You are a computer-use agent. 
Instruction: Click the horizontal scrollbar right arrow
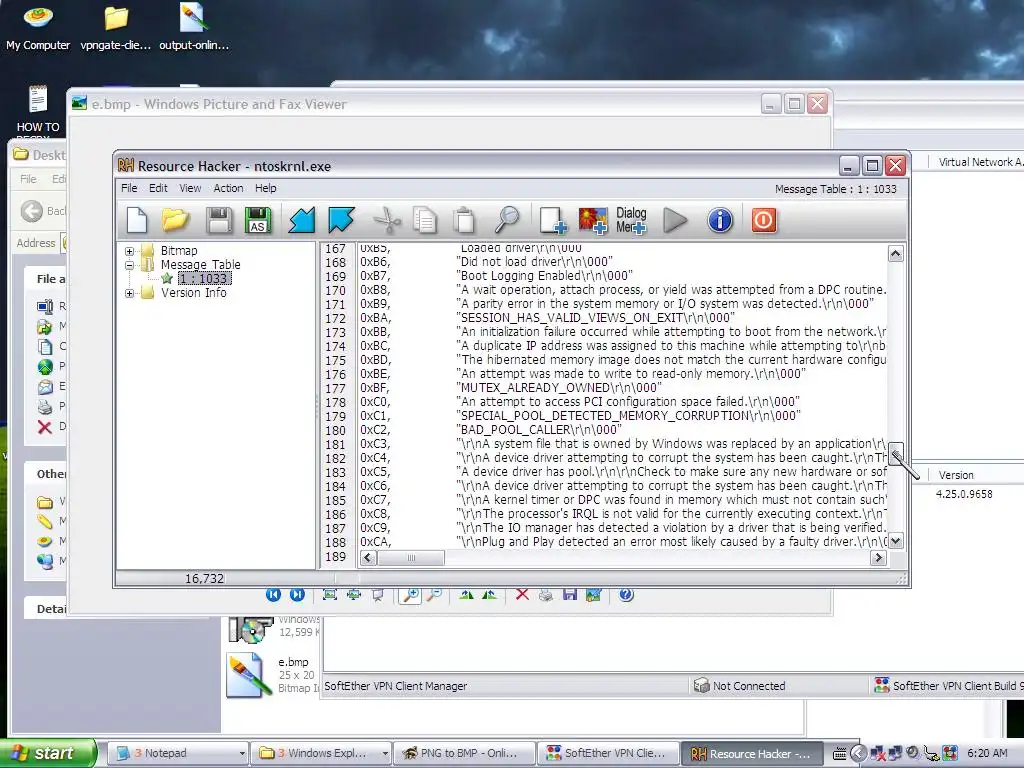[878, 558]
